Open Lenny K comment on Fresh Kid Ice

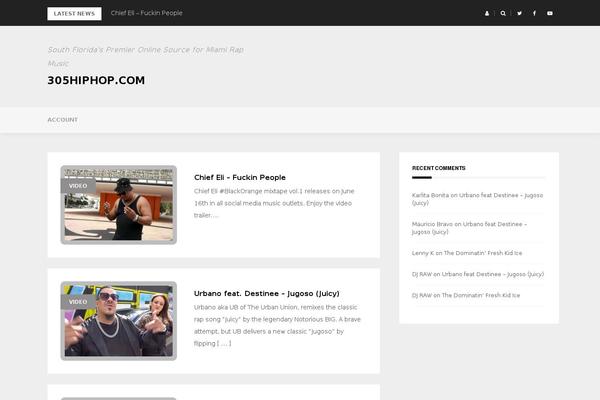point(467,253)
